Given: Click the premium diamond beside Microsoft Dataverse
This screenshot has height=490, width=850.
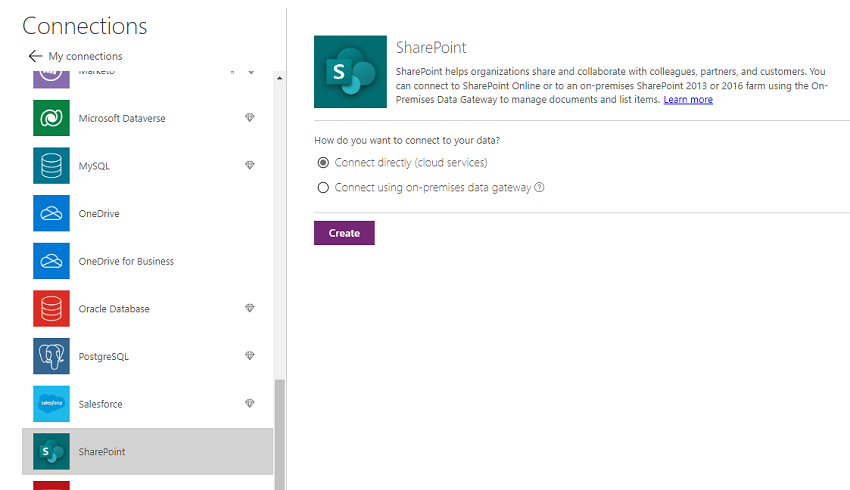Looking at the screenshot, I should pyautogui.click(x=249, y=117).
